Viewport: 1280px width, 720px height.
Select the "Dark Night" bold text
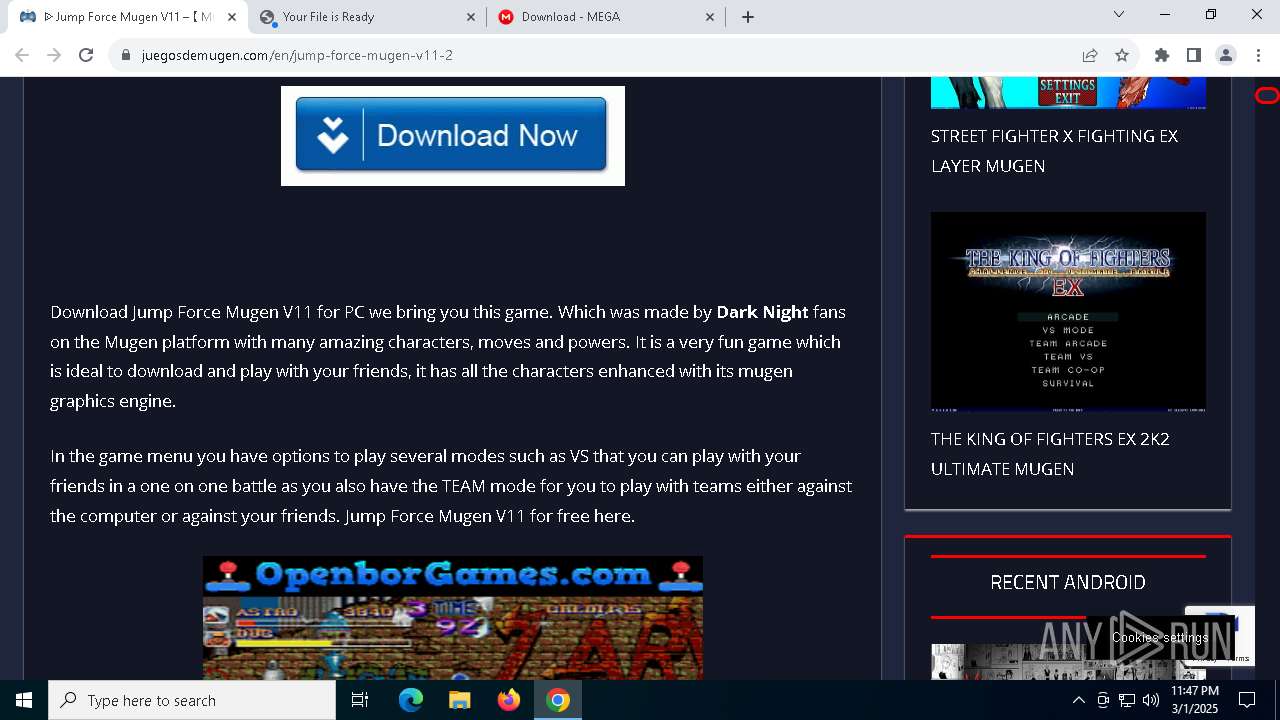pyautogui.click(x=762, y=312)
